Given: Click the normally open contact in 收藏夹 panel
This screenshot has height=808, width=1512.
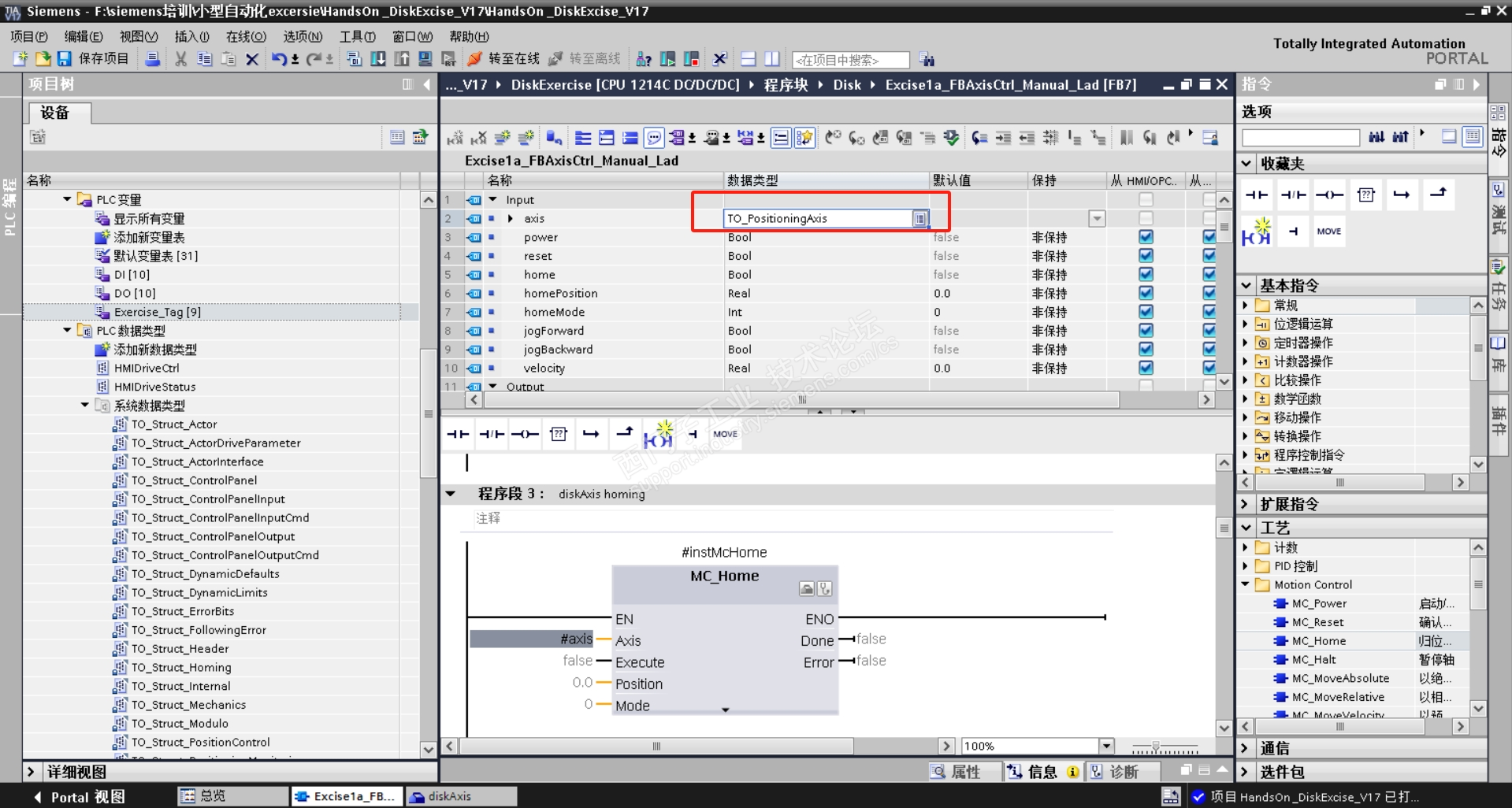Looking at the screenshot, I should pos(1257,195).
